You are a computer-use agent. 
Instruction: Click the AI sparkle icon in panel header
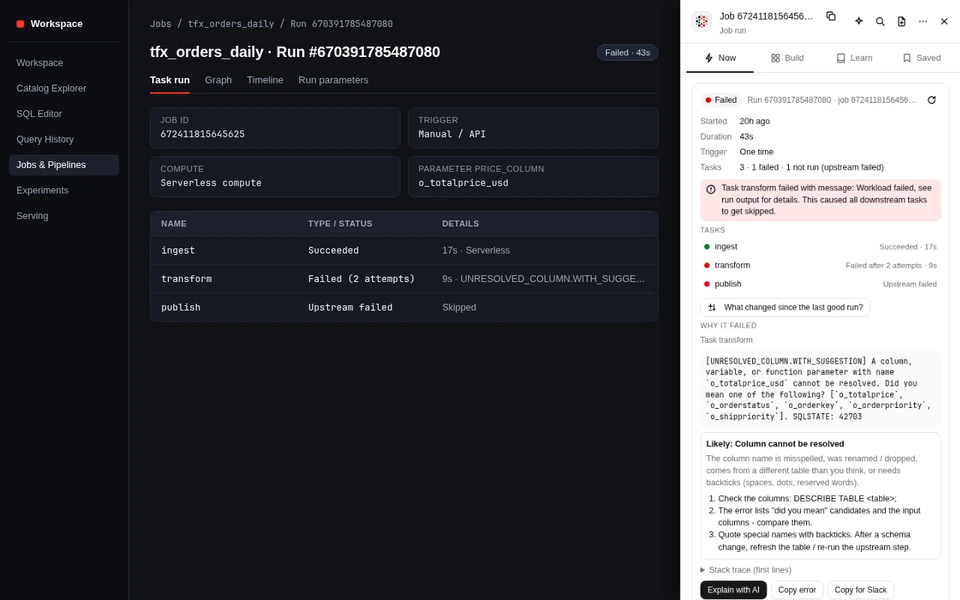coord(859,21)
